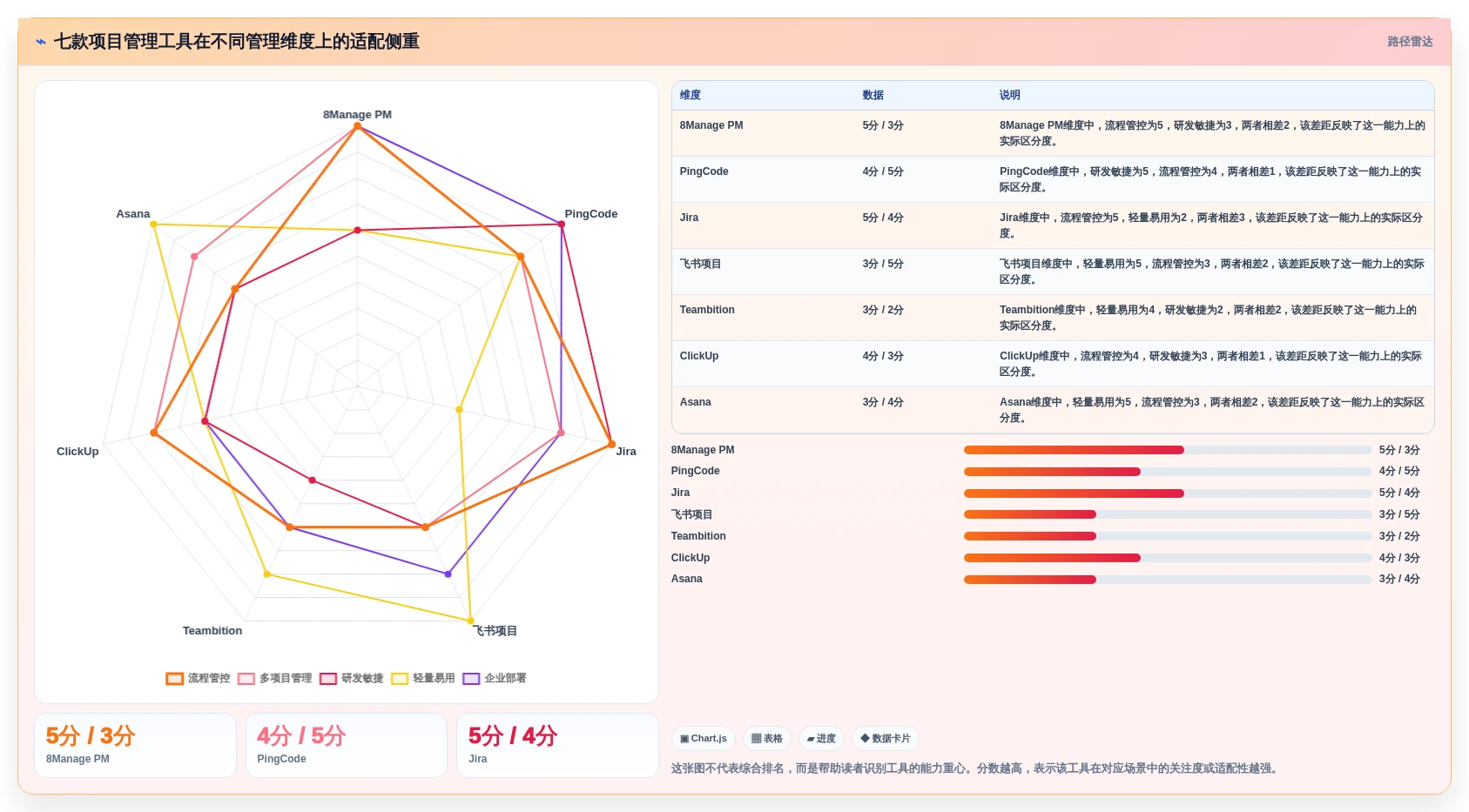This screenshot has height=812, width=1469.
Task: Toggle the 流程管控 legend entry
Action: click(199, 678)
